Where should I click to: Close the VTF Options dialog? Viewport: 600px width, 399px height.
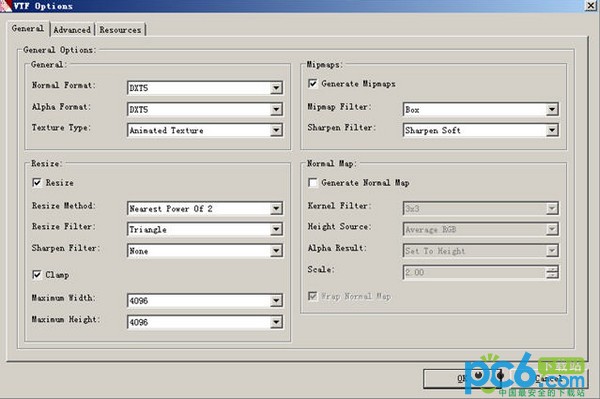591,6
